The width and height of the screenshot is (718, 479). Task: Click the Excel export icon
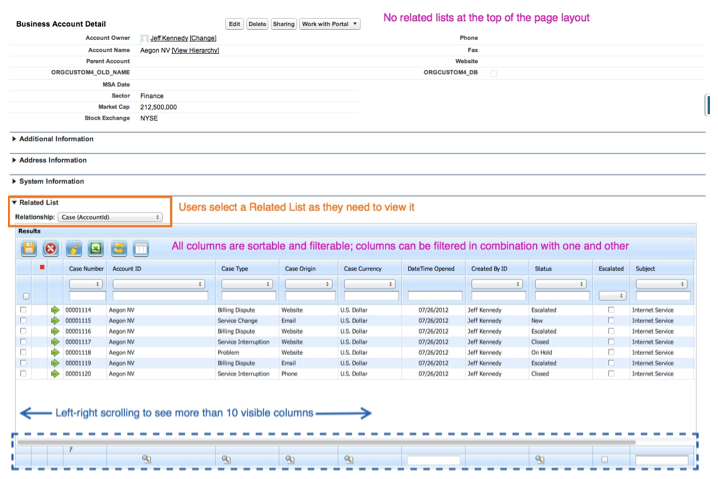click(96, 248)
